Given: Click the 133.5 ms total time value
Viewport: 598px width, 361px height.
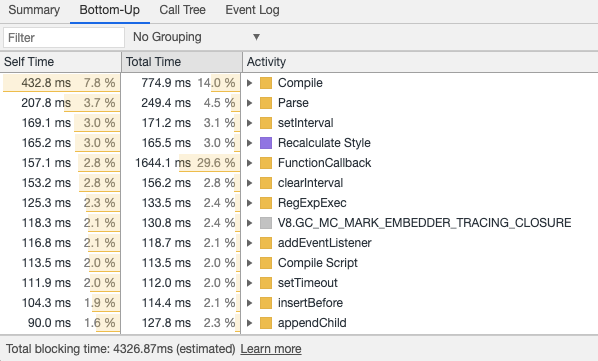Looking at the screenshot, I should tap(166, 203).
